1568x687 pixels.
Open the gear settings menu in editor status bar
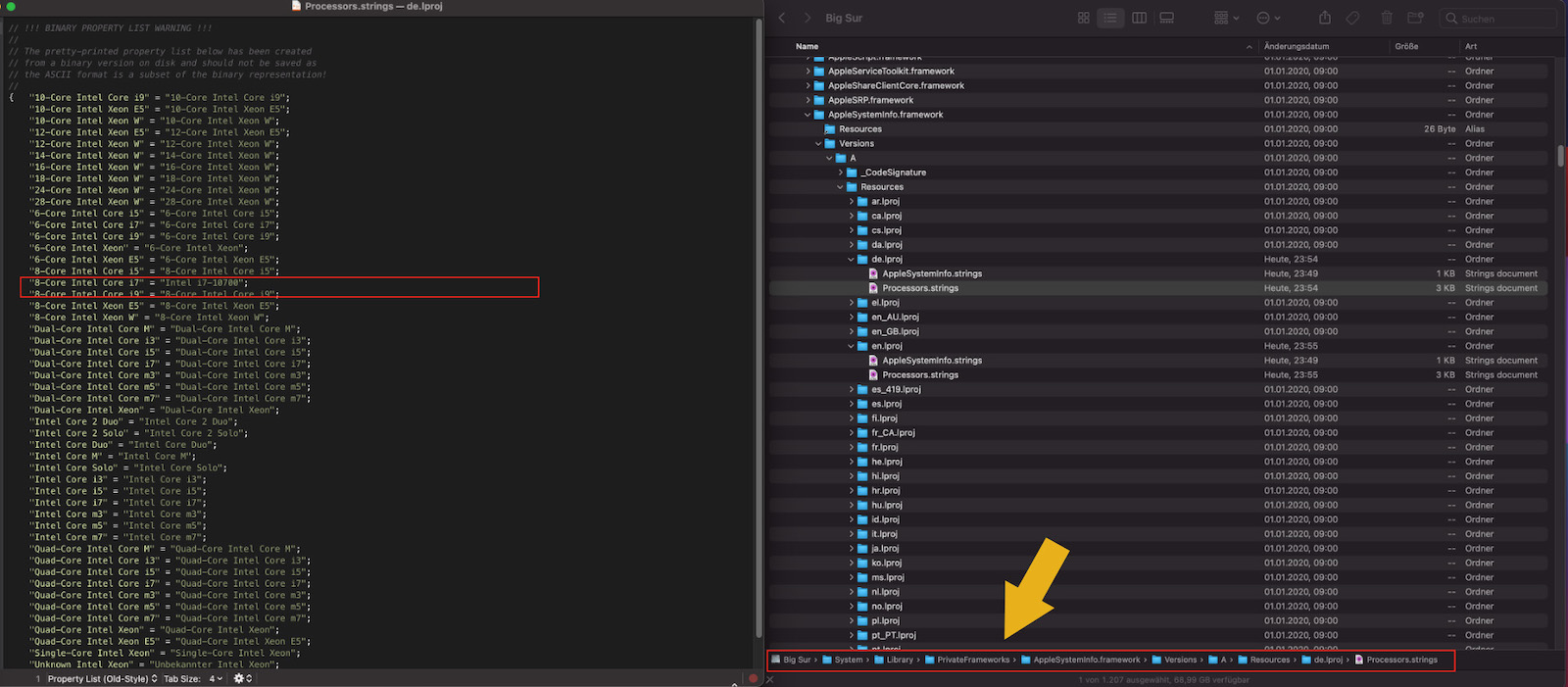[x=242, y=679]
